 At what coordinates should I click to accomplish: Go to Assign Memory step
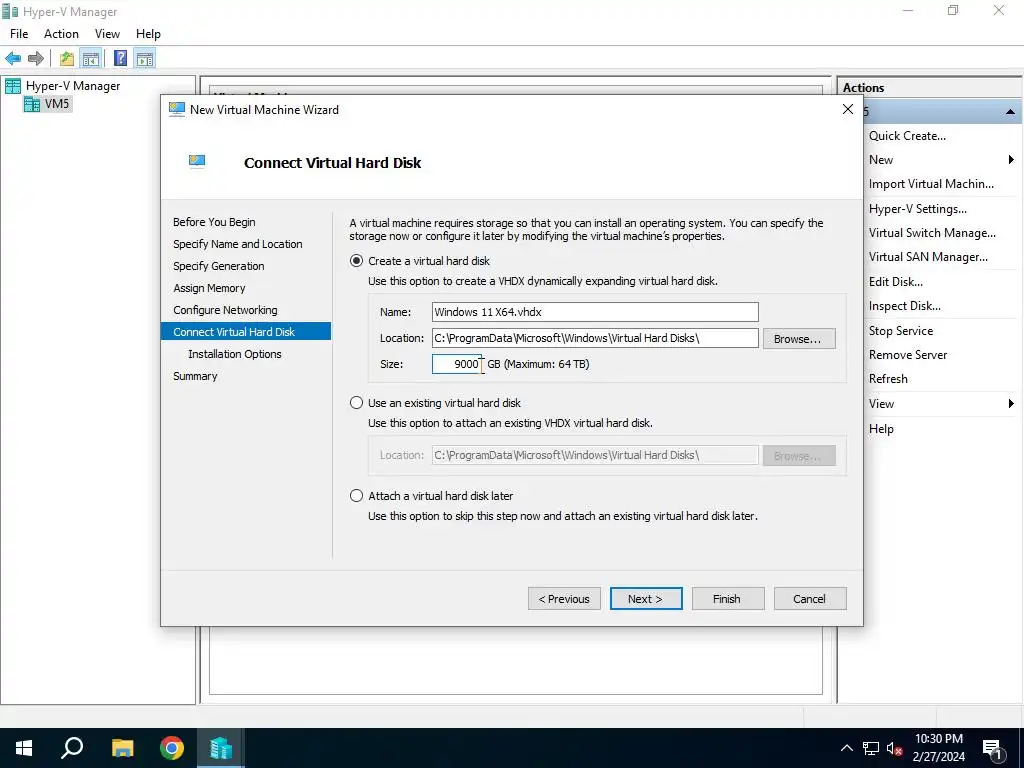click(x=209, y=288)
